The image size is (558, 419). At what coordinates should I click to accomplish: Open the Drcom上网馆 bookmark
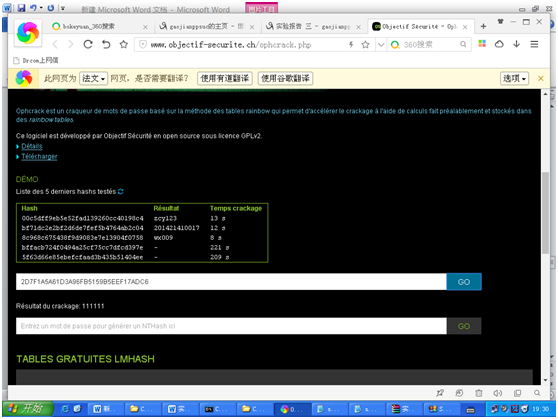coord(36,60)
